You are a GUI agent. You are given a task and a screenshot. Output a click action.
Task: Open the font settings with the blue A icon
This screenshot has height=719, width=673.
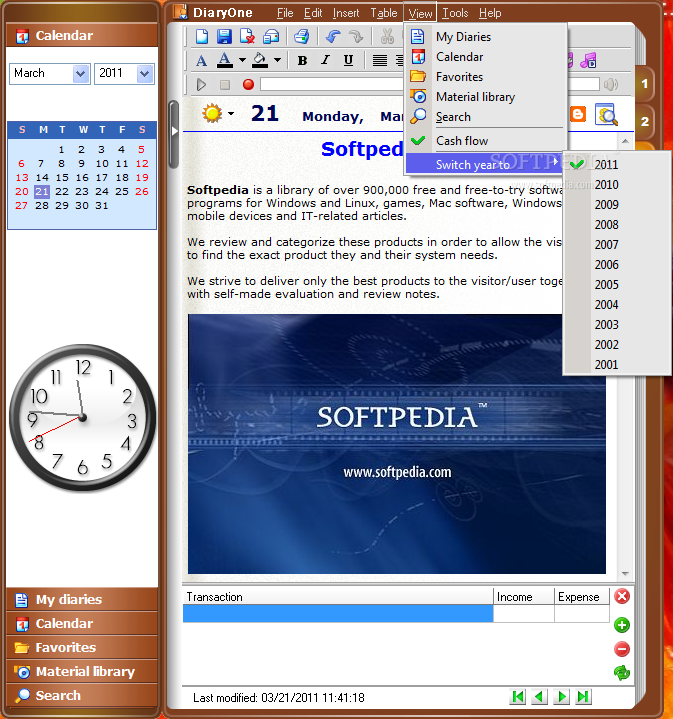pyautogui.click(x=201, y=61)
